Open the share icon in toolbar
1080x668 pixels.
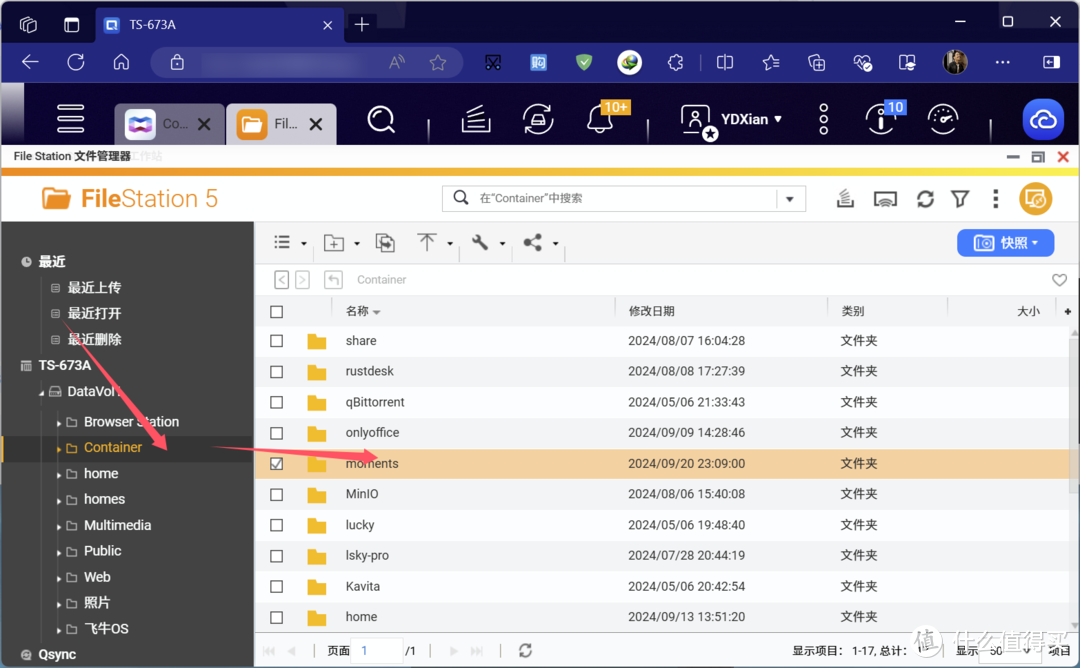533,243
